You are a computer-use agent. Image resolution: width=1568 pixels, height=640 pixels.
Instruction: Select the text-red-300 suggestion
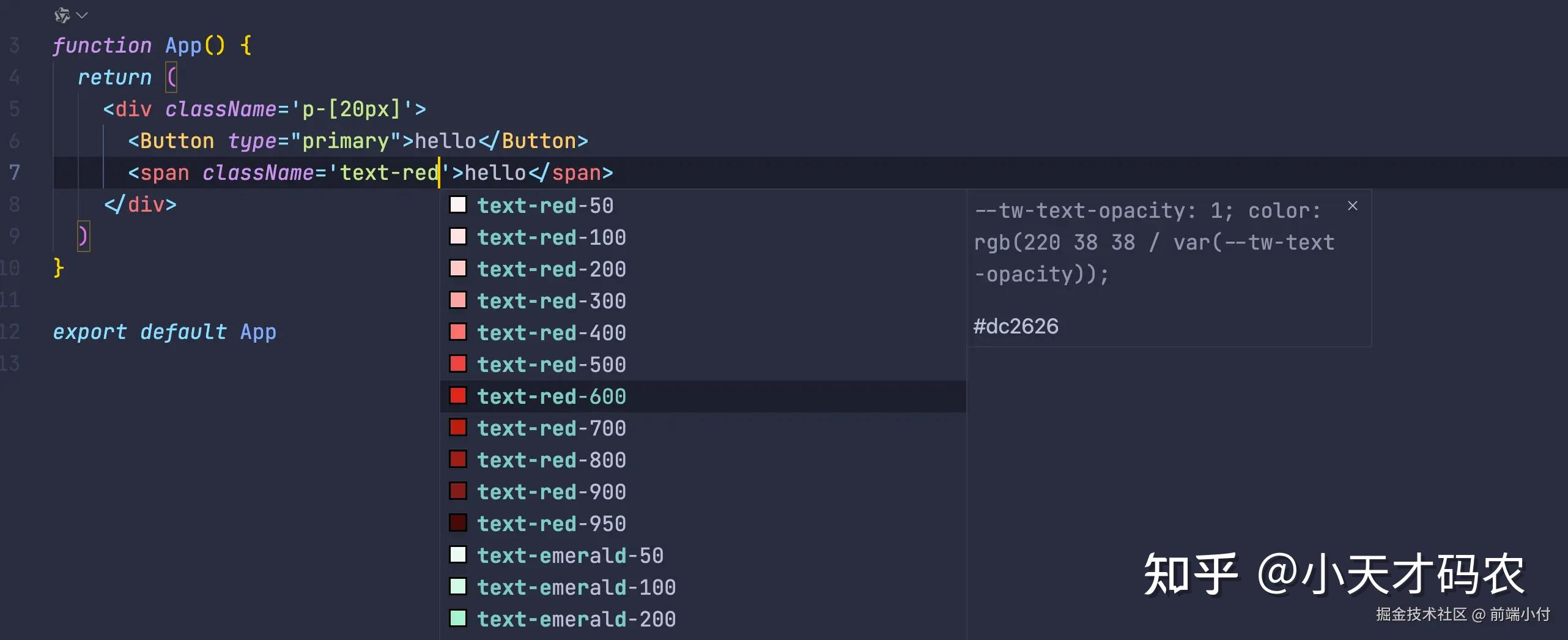(551, 301)
